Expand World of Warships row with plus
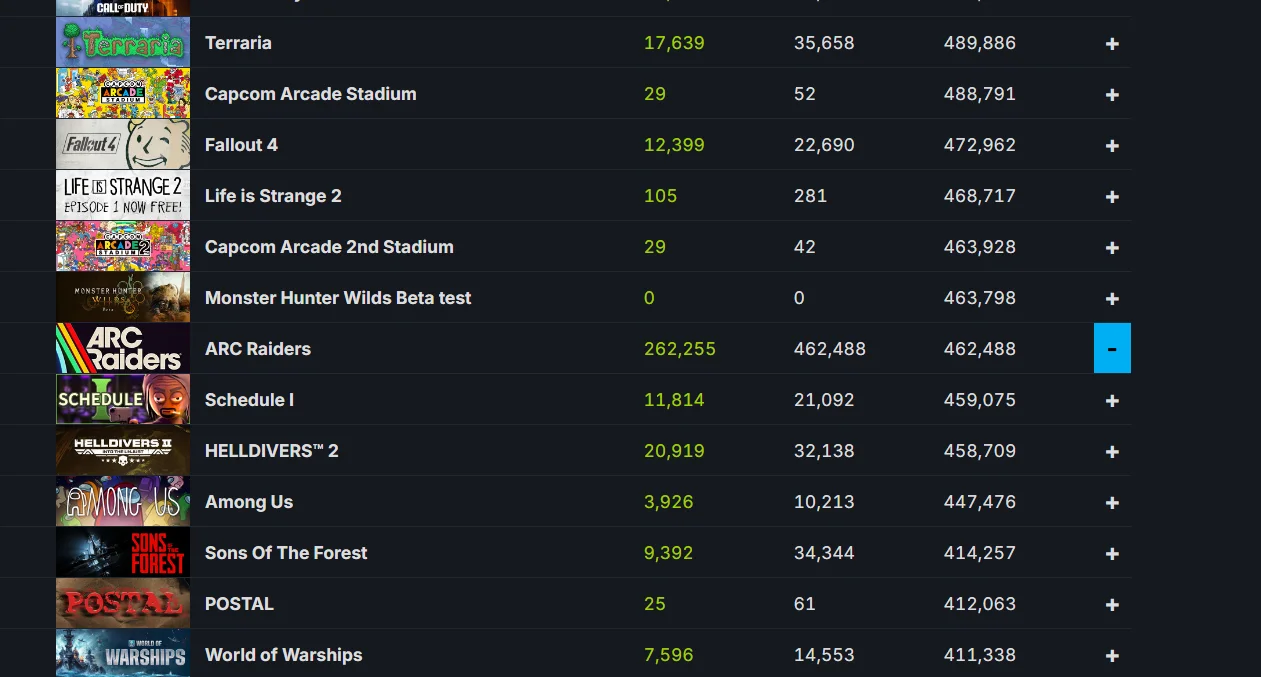The image size is (1261, 677). coord(1112,655)
